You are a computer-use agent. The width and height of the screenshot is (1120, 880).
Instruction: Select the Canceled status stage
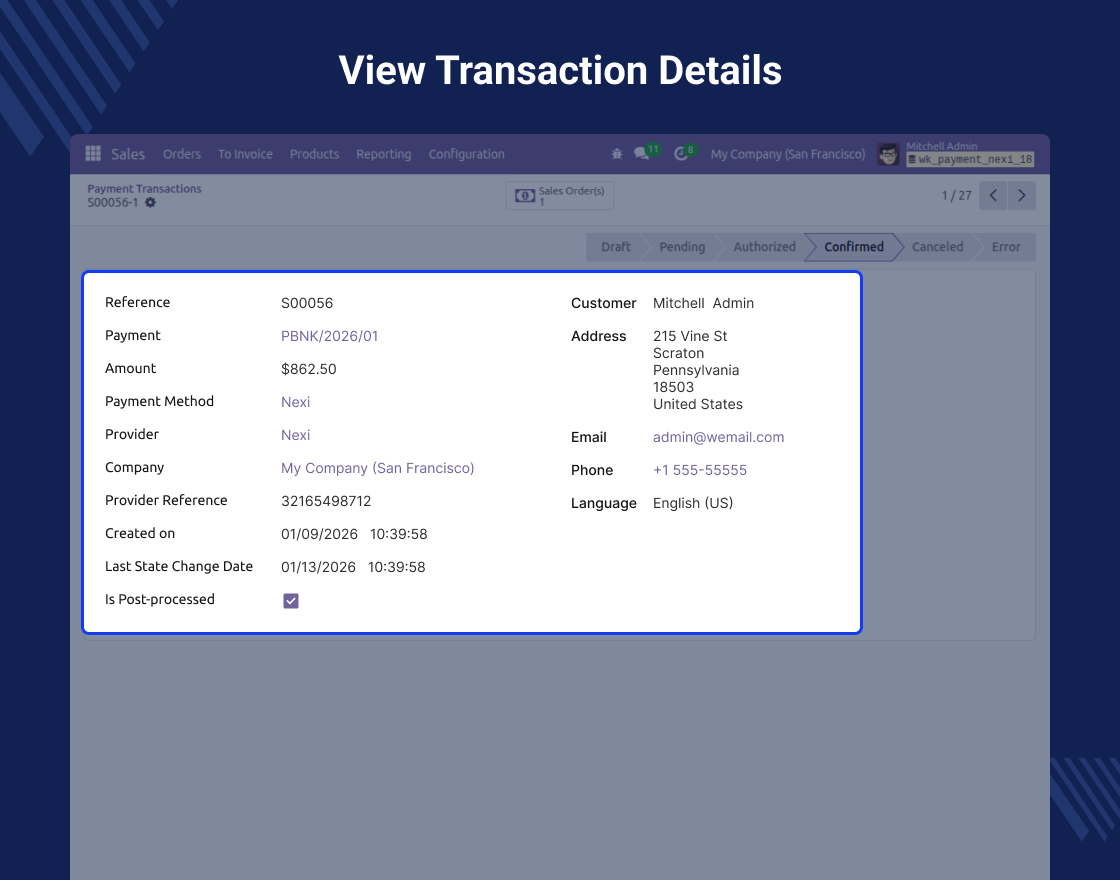coord(937,247)
